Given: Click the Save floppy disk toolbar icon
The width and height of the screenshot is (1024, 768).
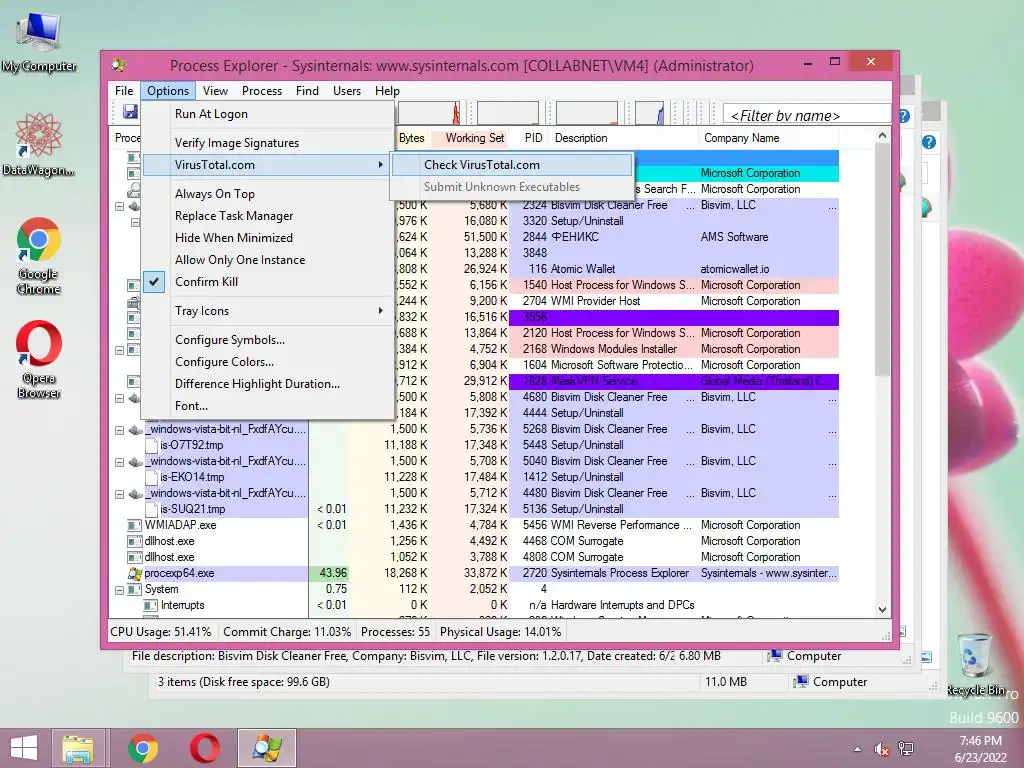Looking at the screenshot, I should pos(131,112).
